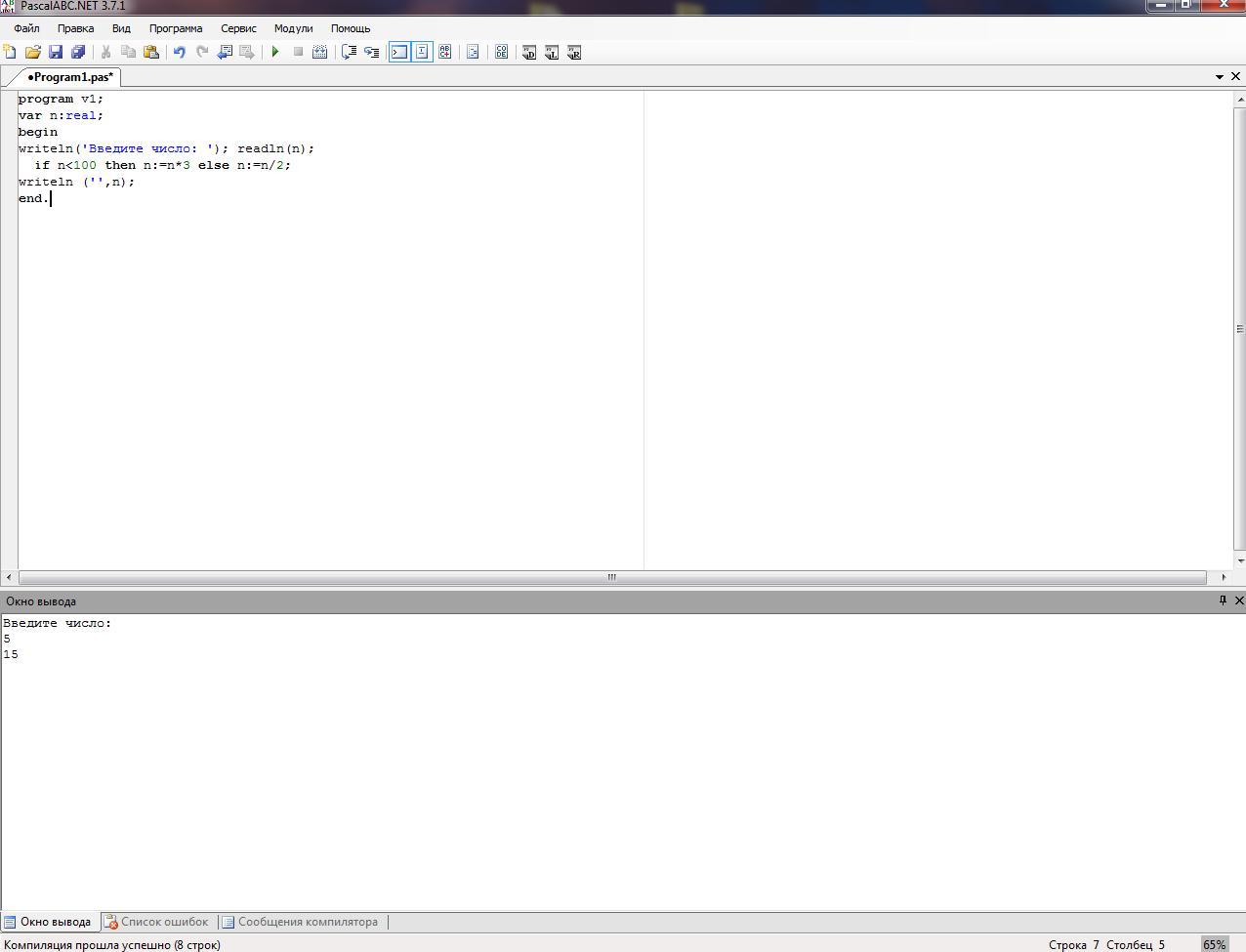The image size is (1246, 952).
Task: Open the Сервис menu
Action: click(x=238, y=28)
